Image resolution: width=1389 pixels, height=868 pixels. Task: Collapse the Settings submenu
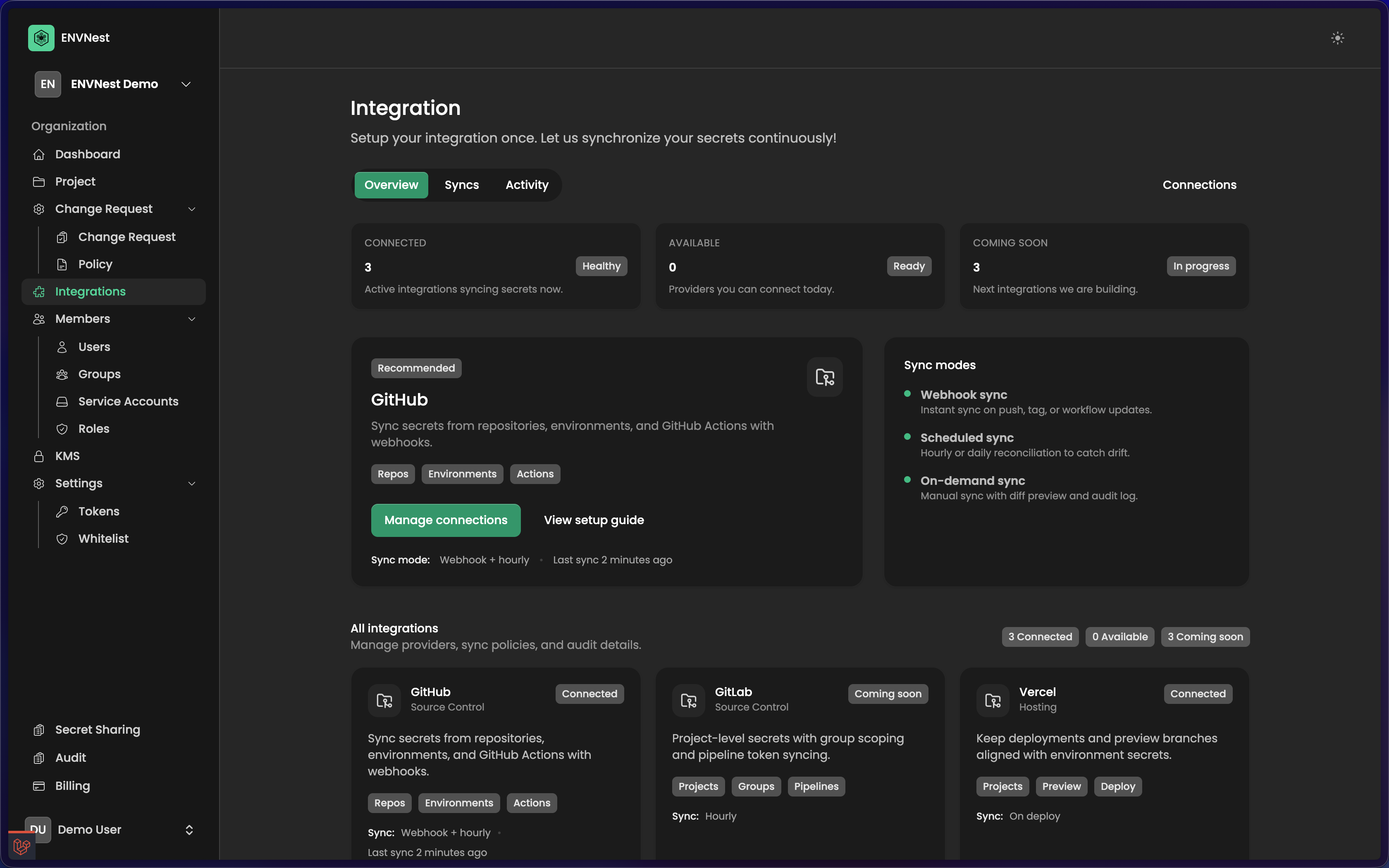coord(192,483)
